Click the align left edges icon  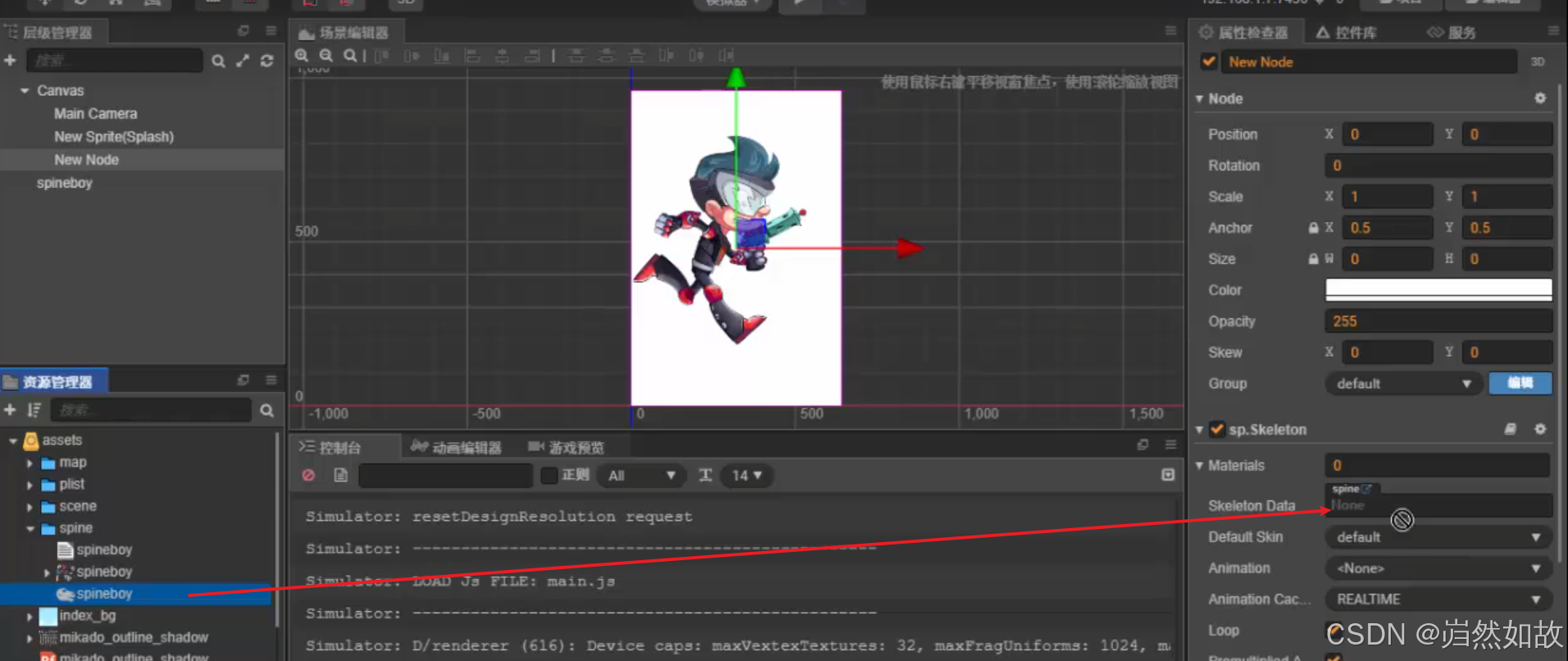coord(472,56)
